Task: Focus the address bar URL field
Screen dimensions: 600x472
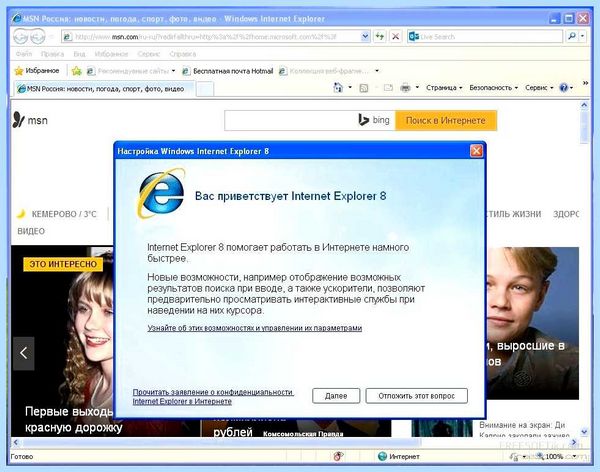Action: tap(217, 37)
